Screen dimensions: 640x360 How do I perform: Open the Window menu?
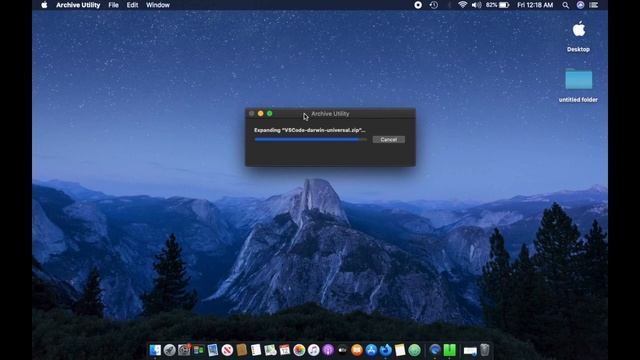pyautogui.click(x=158, y=5)
